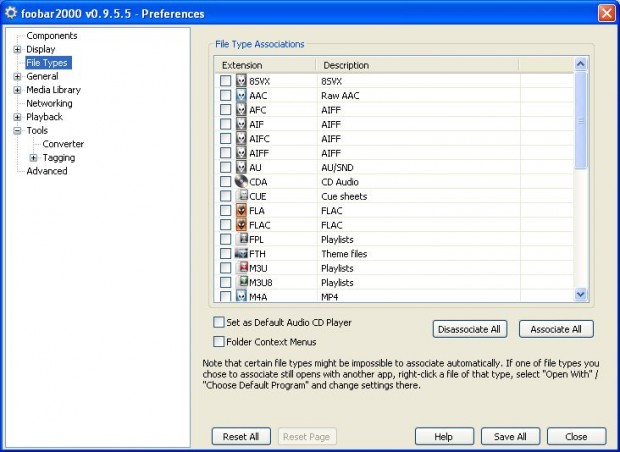Expand the Playback tree node
The height and width of the screenshot is (452, 620).
click(x=17, y=117)
